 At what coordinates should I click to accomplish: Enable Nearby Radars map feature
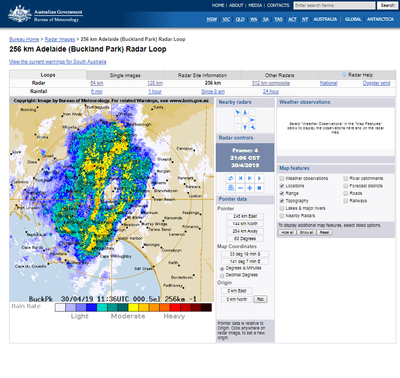point(282,216)
